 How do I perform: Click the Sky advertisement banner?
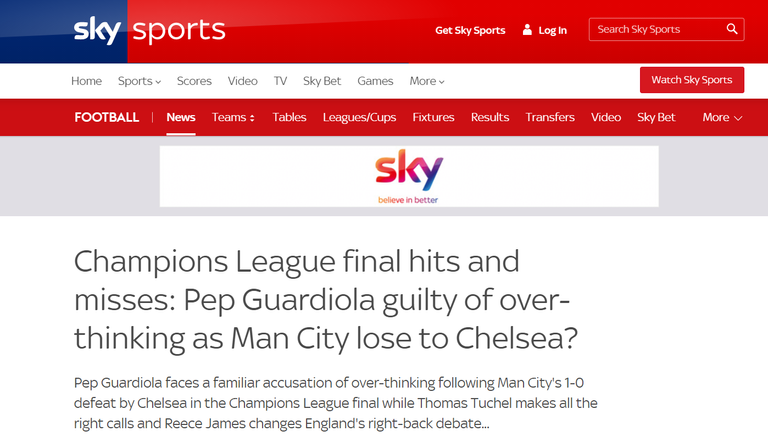pos(408,176)
